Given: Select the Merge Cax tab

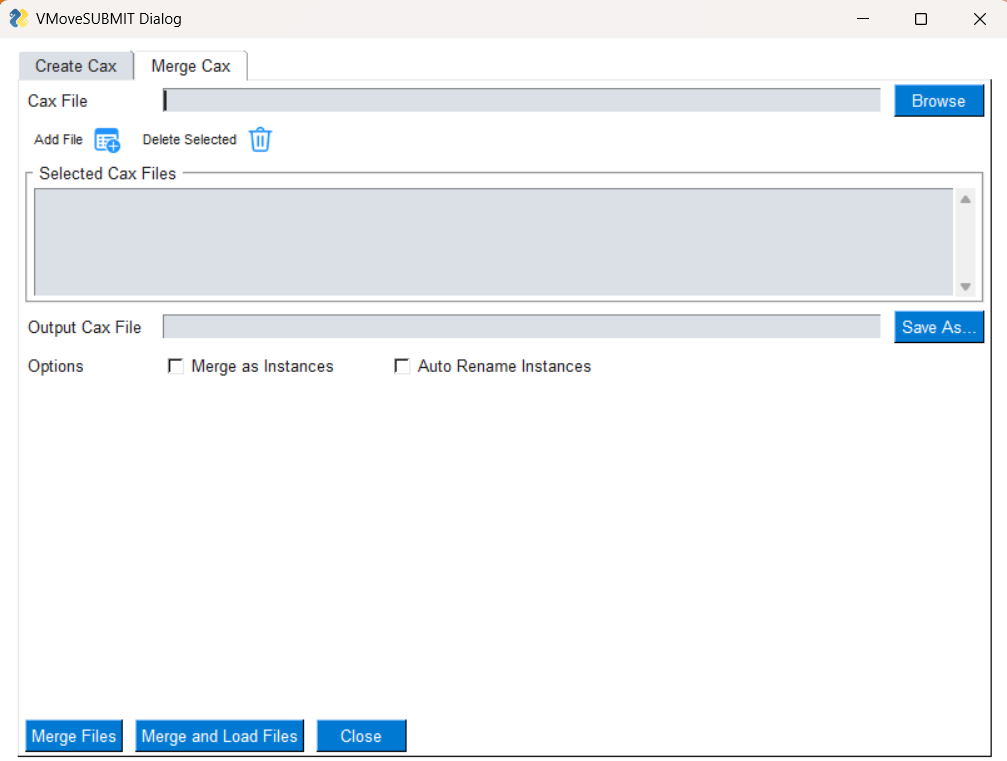Looking at the screenshot, I should pyautogui.click(x=191, y=66).
